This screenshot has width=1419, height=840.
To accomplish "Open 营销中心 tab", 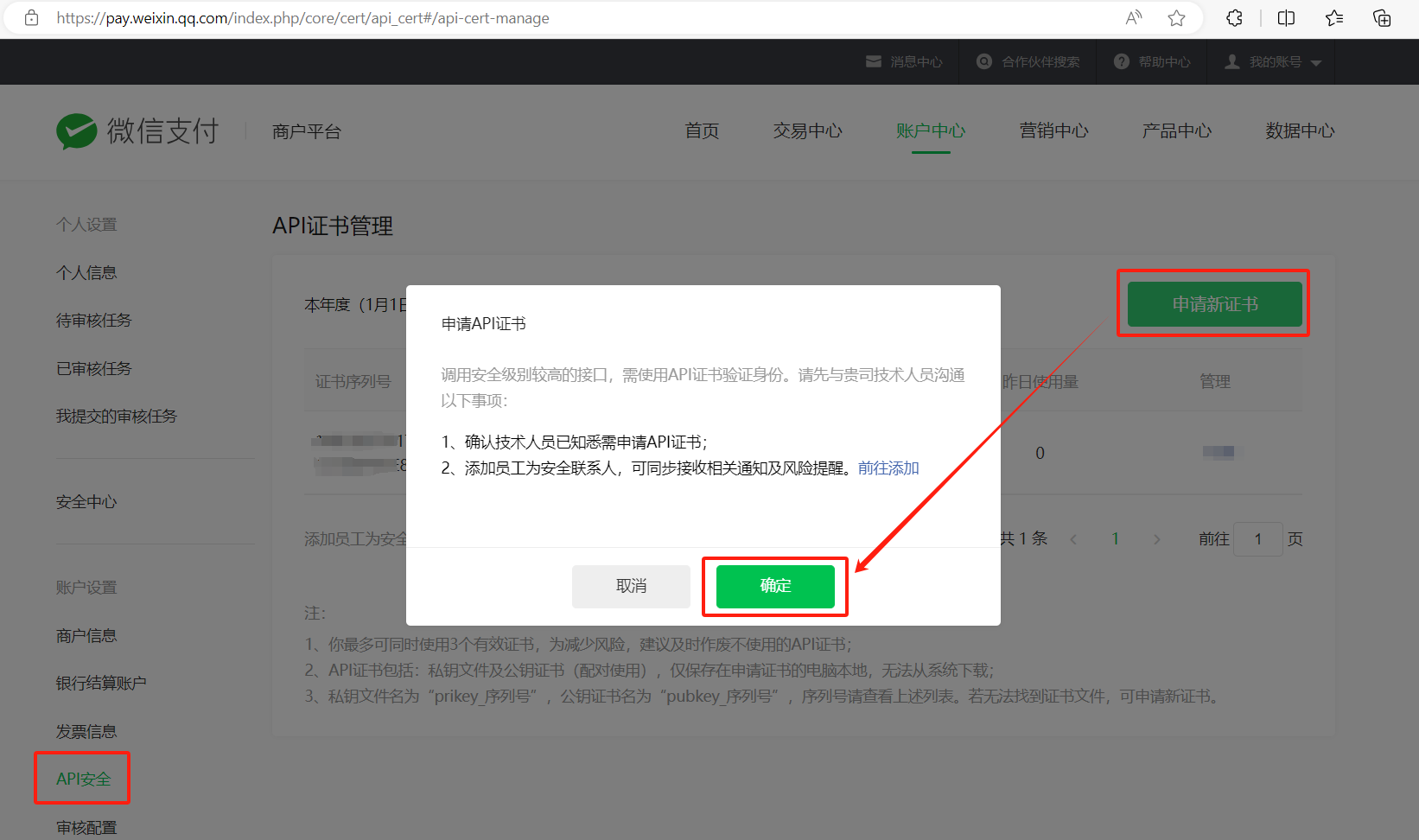I will point(1053,130).
